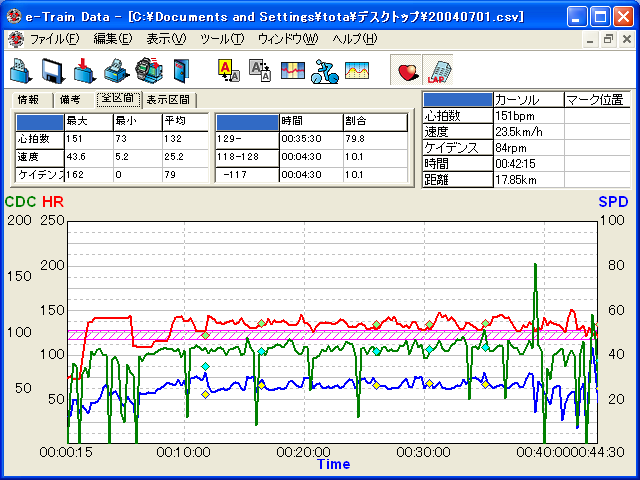
Task: Click the download data toolbar icon
Action: coord(84,71)
